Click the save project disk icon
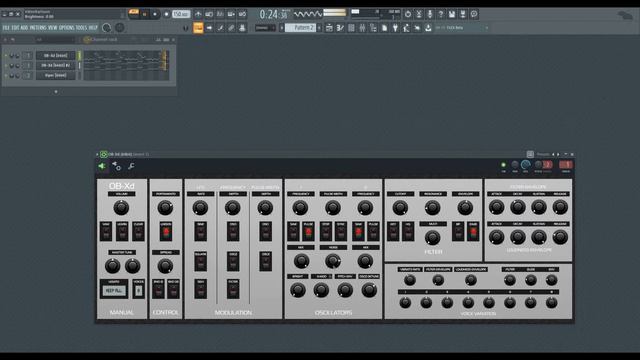 451,14
